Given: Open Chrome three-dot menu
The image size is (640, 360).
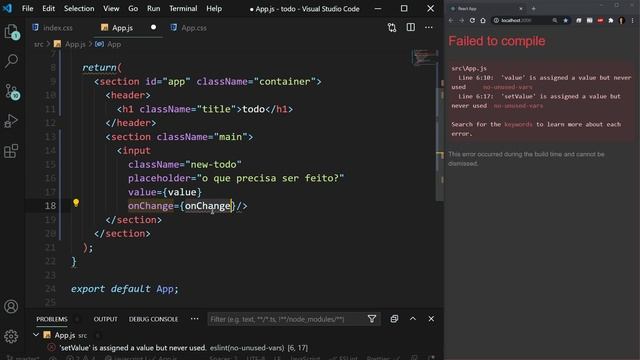Looking at the screenshot, I should (633, 20).
